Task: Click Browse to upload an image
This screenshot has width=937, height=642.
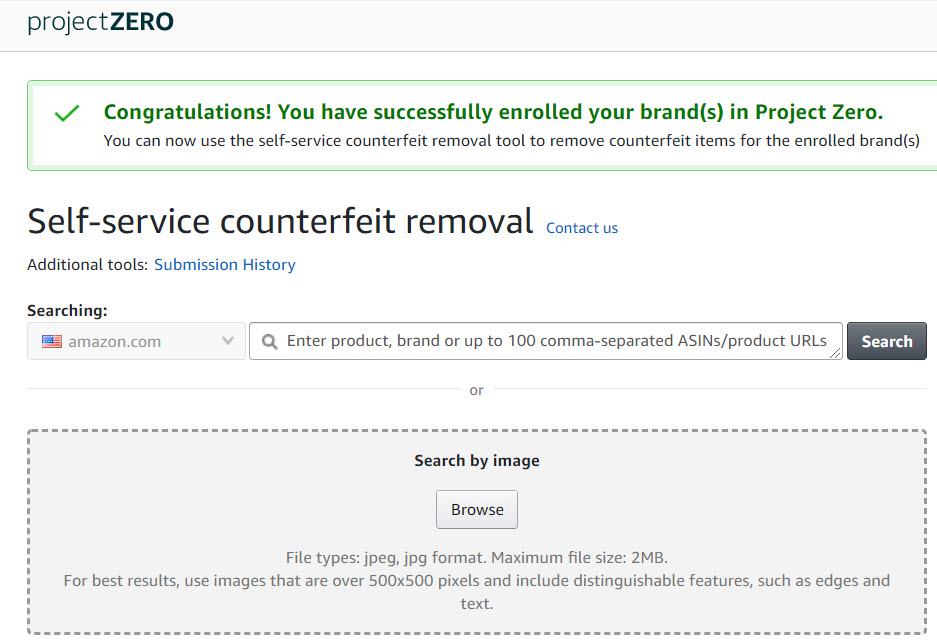Action: click(477, 510)
